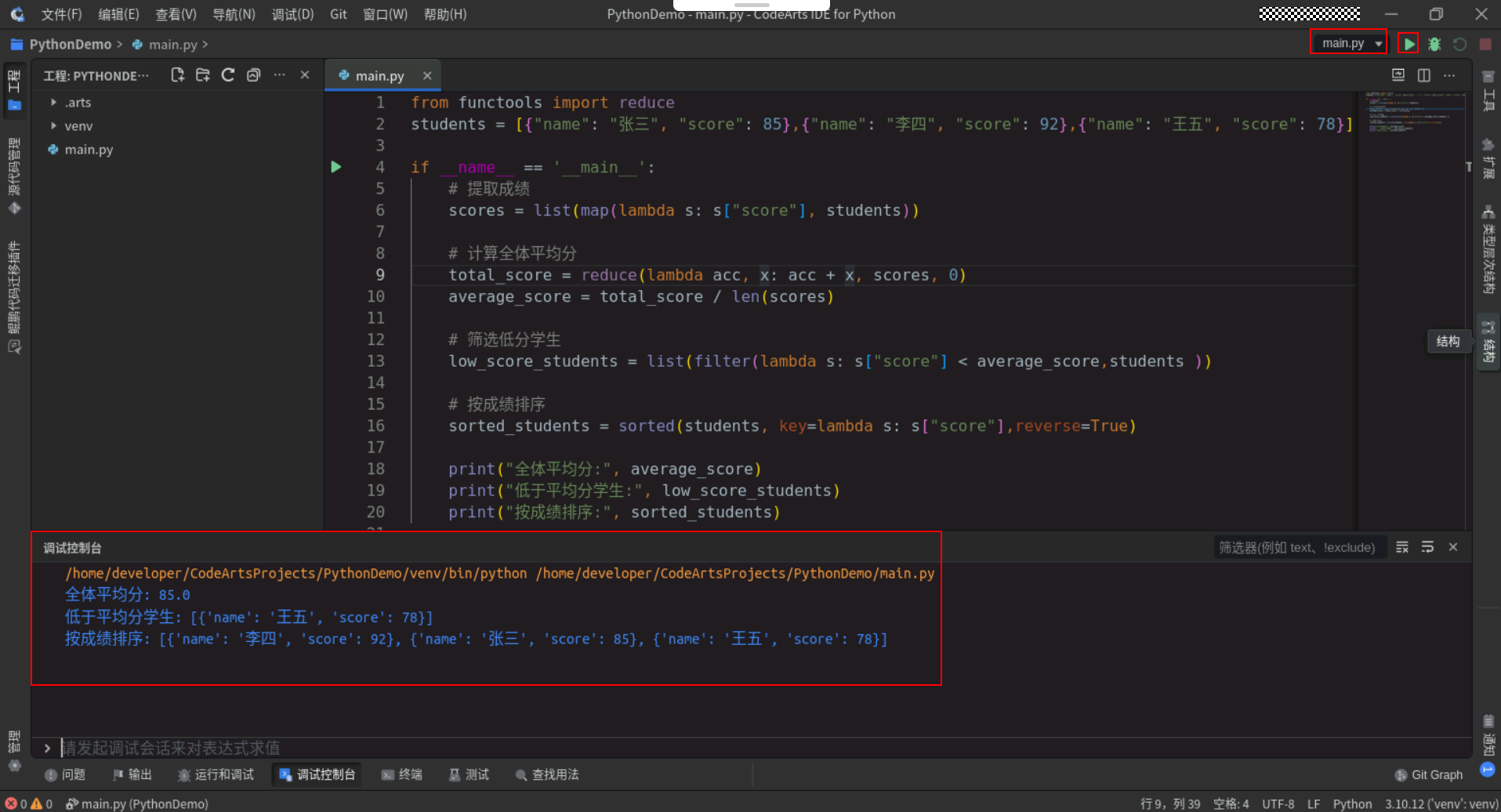This screenshot has width=1501, height=812.
Task: Open main.py in the project tree
Action: (89, 150)
